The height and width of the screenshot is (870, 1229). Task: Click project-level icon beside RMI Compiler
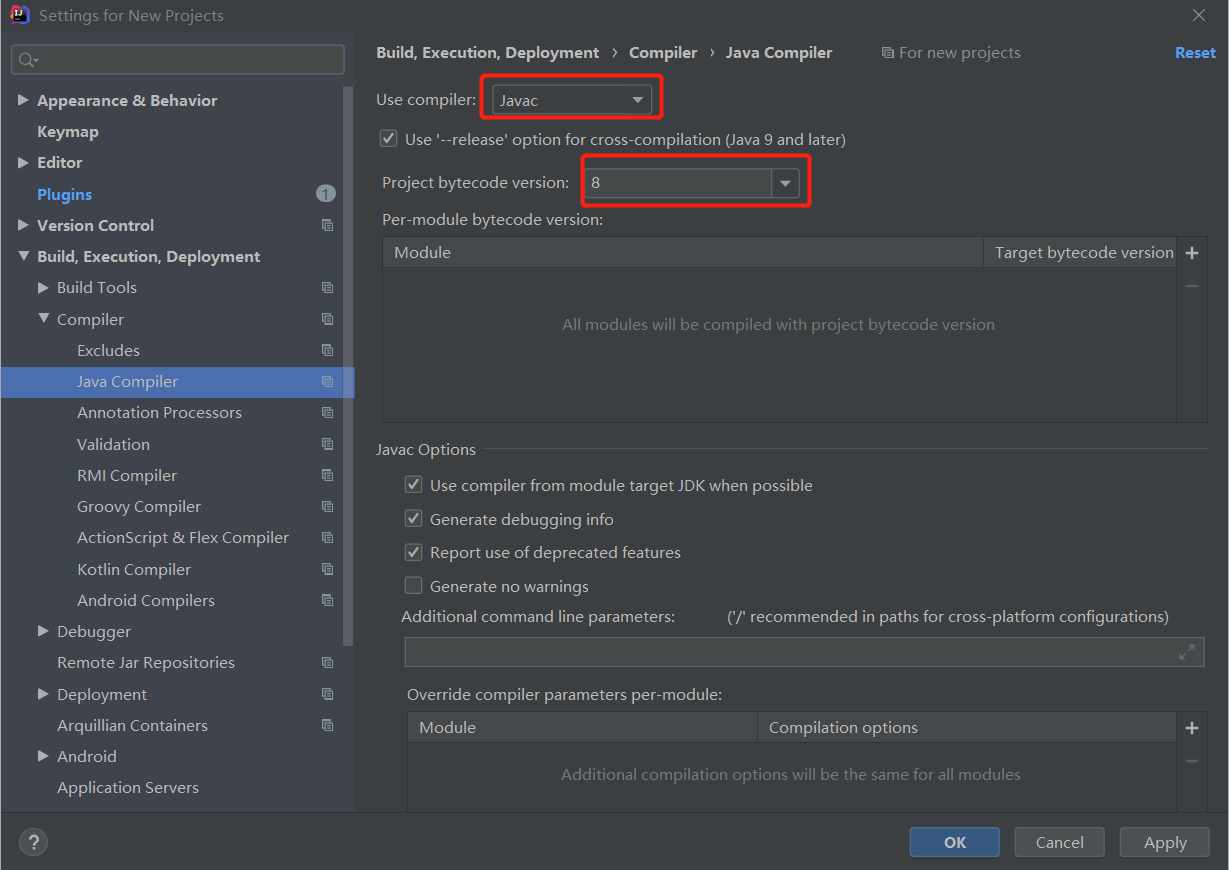click(x=327, y=476)
